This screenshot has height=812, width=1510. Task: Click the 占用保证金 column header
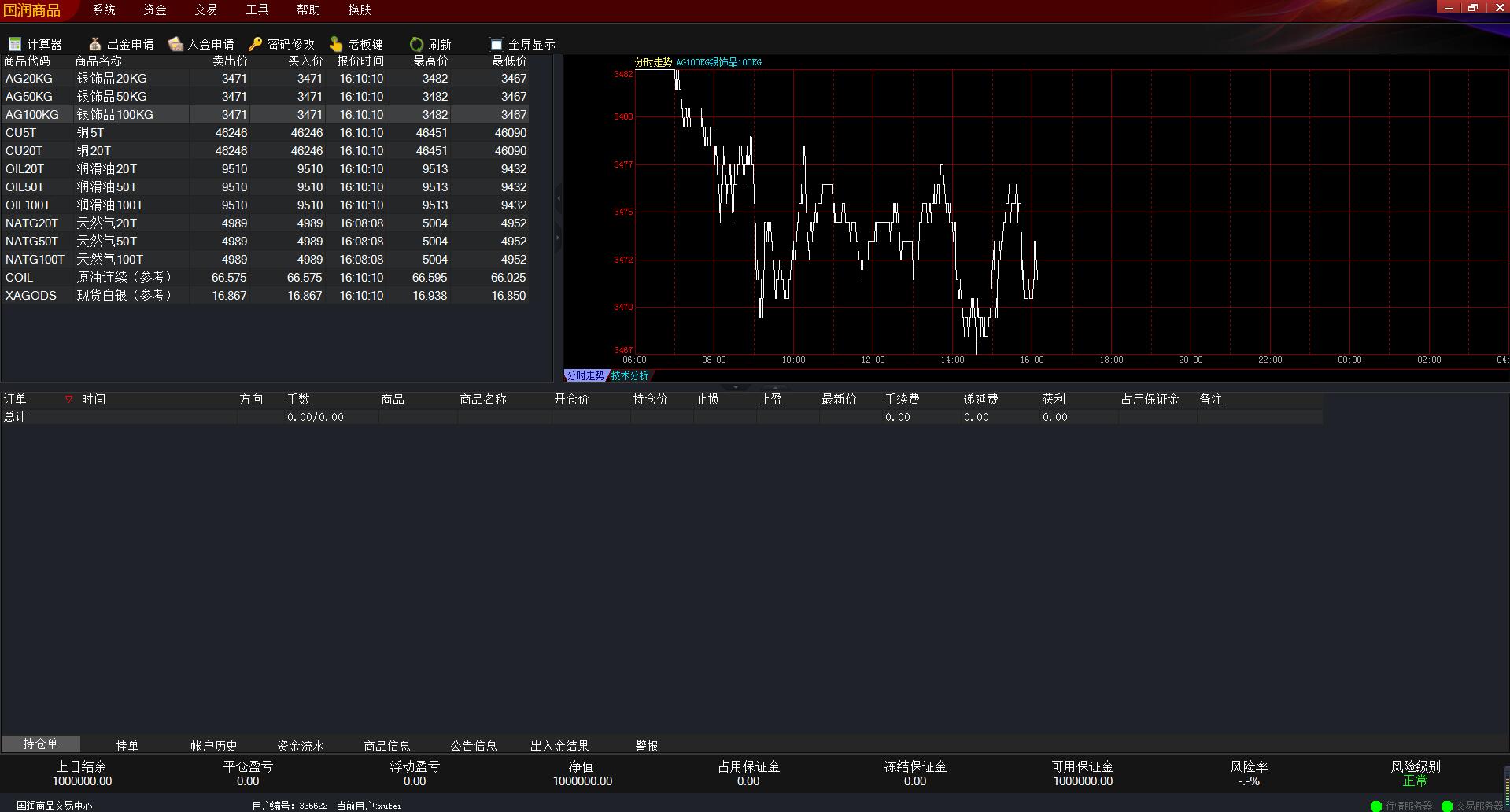click(x=1150, y=400)
